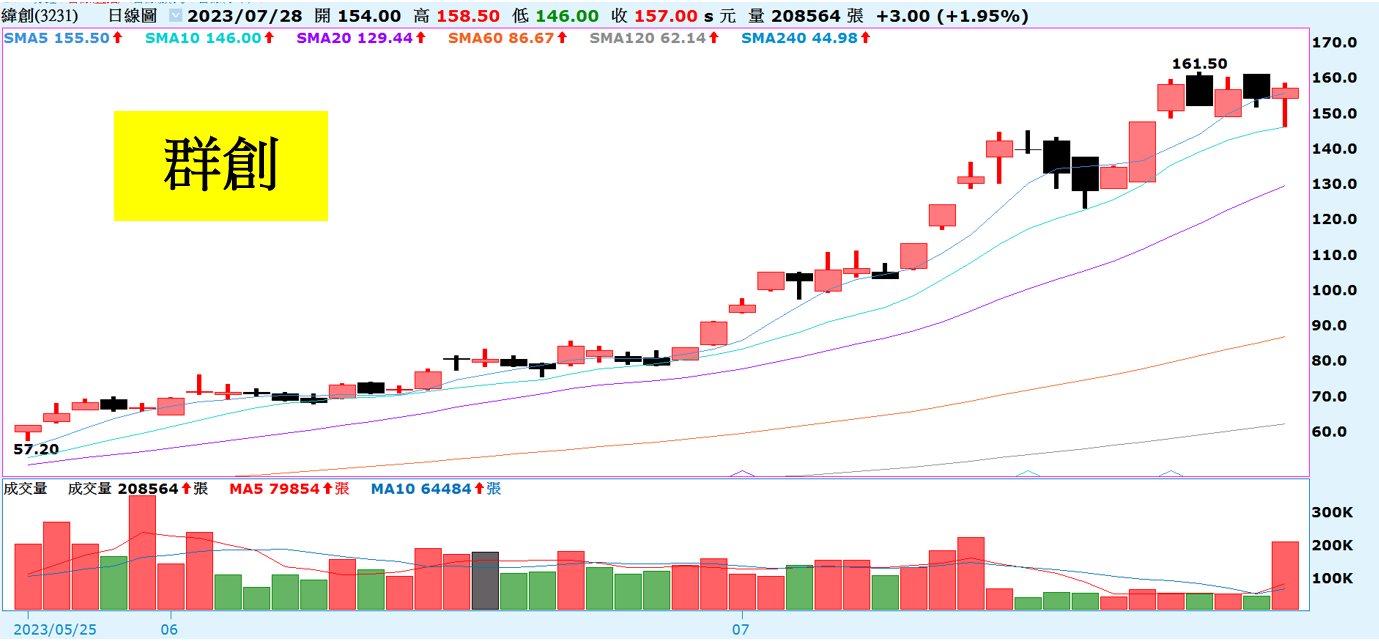Image resolution: width=1379 pixels, height=641 pixels.
Task: Select the gray volume bar in the chart
Action: coord(485,580)
